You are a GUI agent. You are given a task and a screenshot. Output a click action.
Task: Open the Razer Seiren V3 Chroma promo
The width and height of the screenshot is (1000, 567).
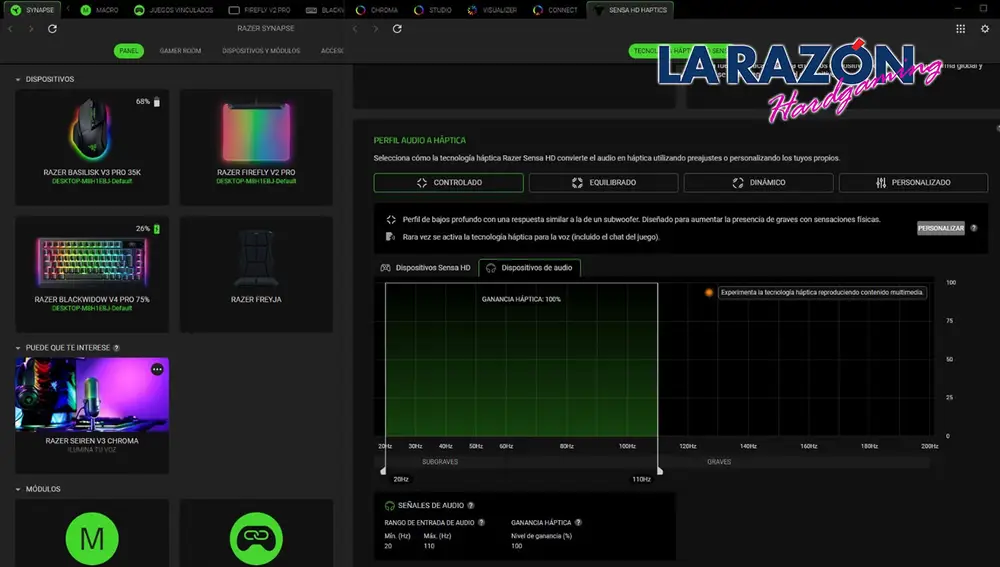92,415
